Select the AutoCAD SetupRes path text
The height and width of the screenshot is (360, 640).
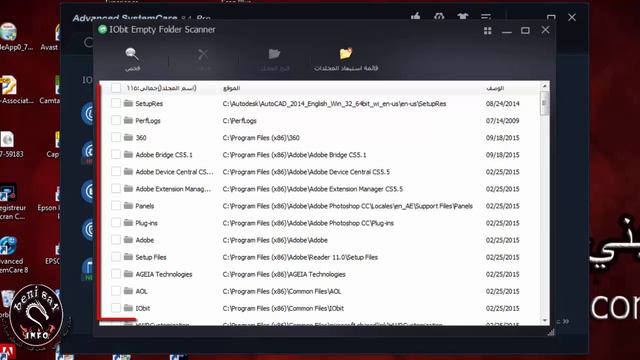pyautogui.click(x=334, y=104)
